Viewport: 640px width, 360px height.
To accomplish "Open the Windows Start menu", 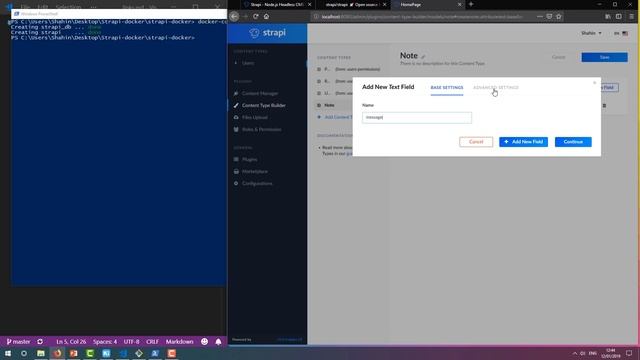I will pyautogui.click(x=8, y=353).
